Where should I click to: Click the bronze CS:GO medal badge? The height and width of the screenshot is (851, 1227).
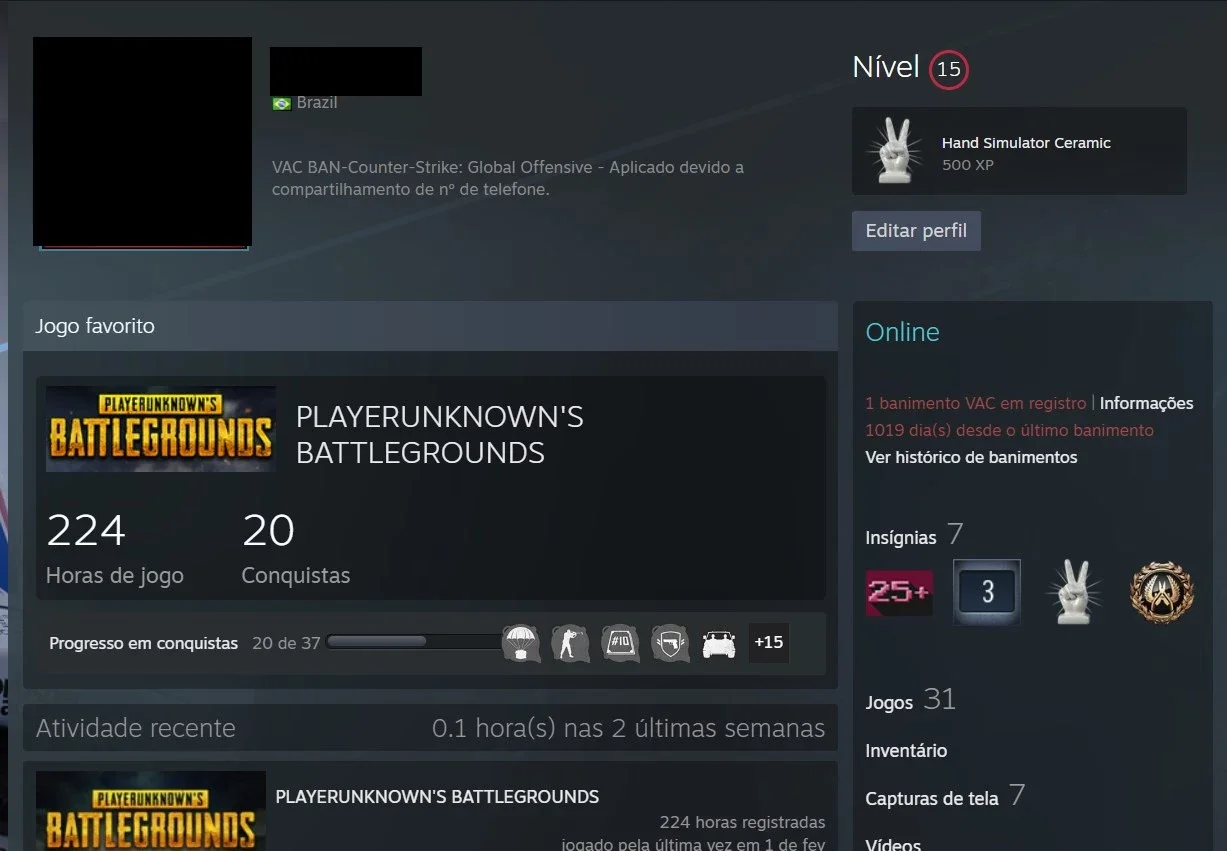point(1162,592)
